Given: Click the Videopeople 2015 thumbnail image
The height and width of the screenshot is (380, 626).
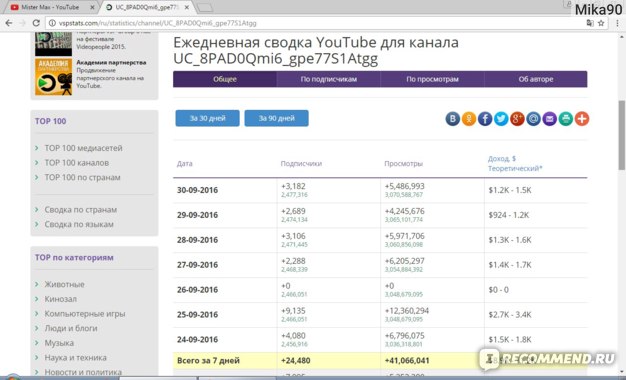Looking at the screenshot, I should 53,44.
